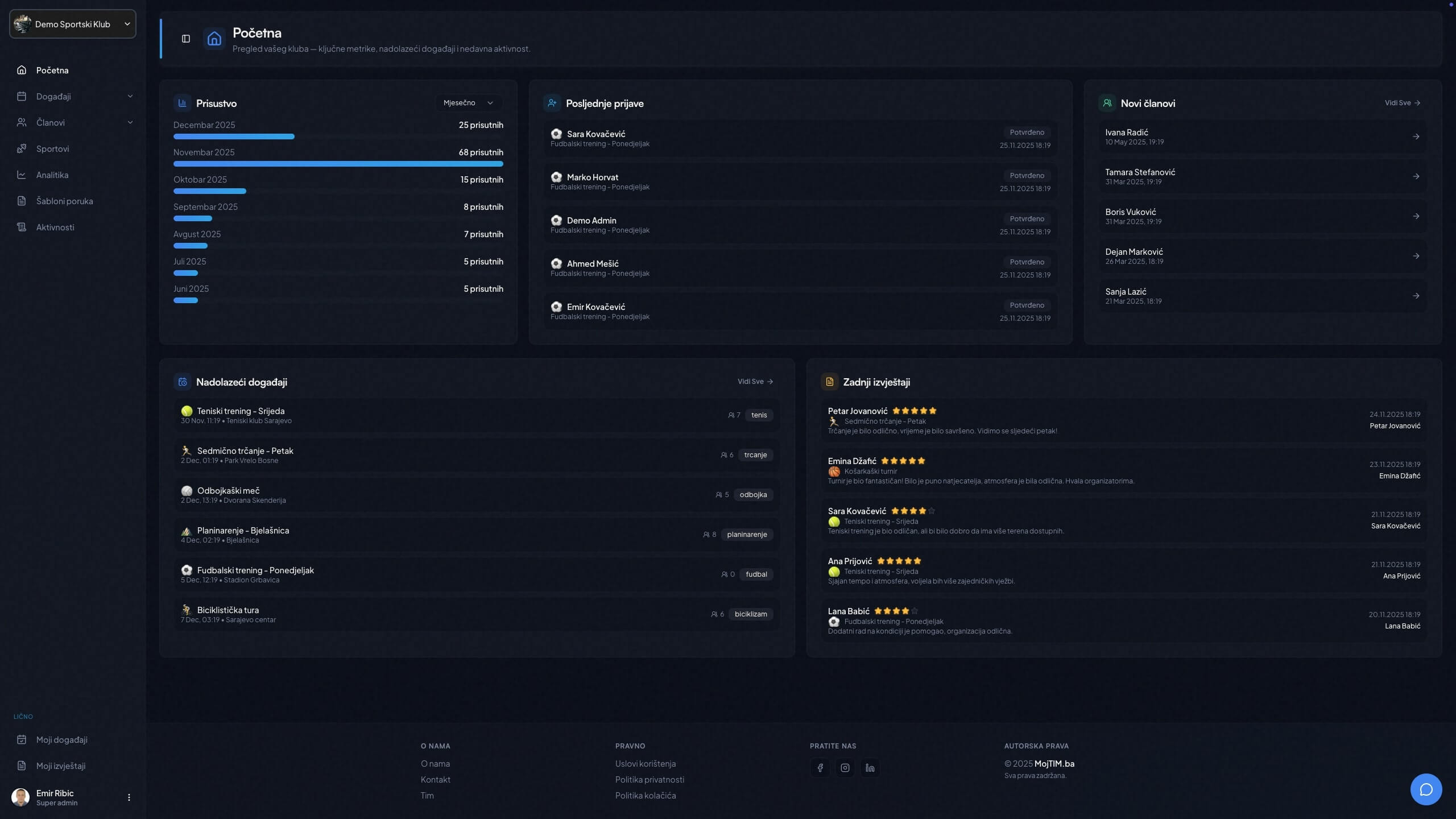Open the Demo Sportski Klub switcher
Viewport: 1456px width, 819px height.
(x=72, y=24)
